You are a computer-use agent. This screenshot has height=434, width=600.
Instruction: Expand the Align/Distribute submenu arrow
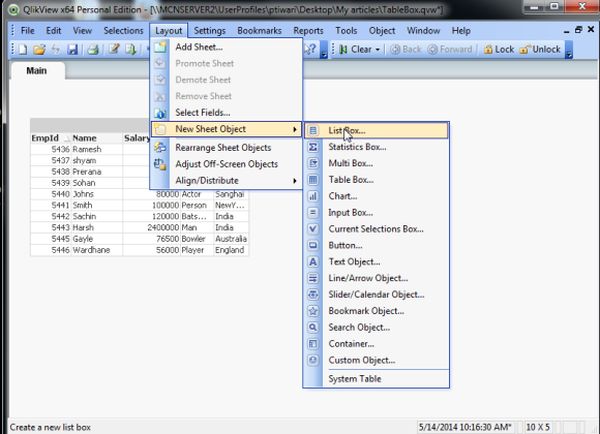tap(295, 181)
